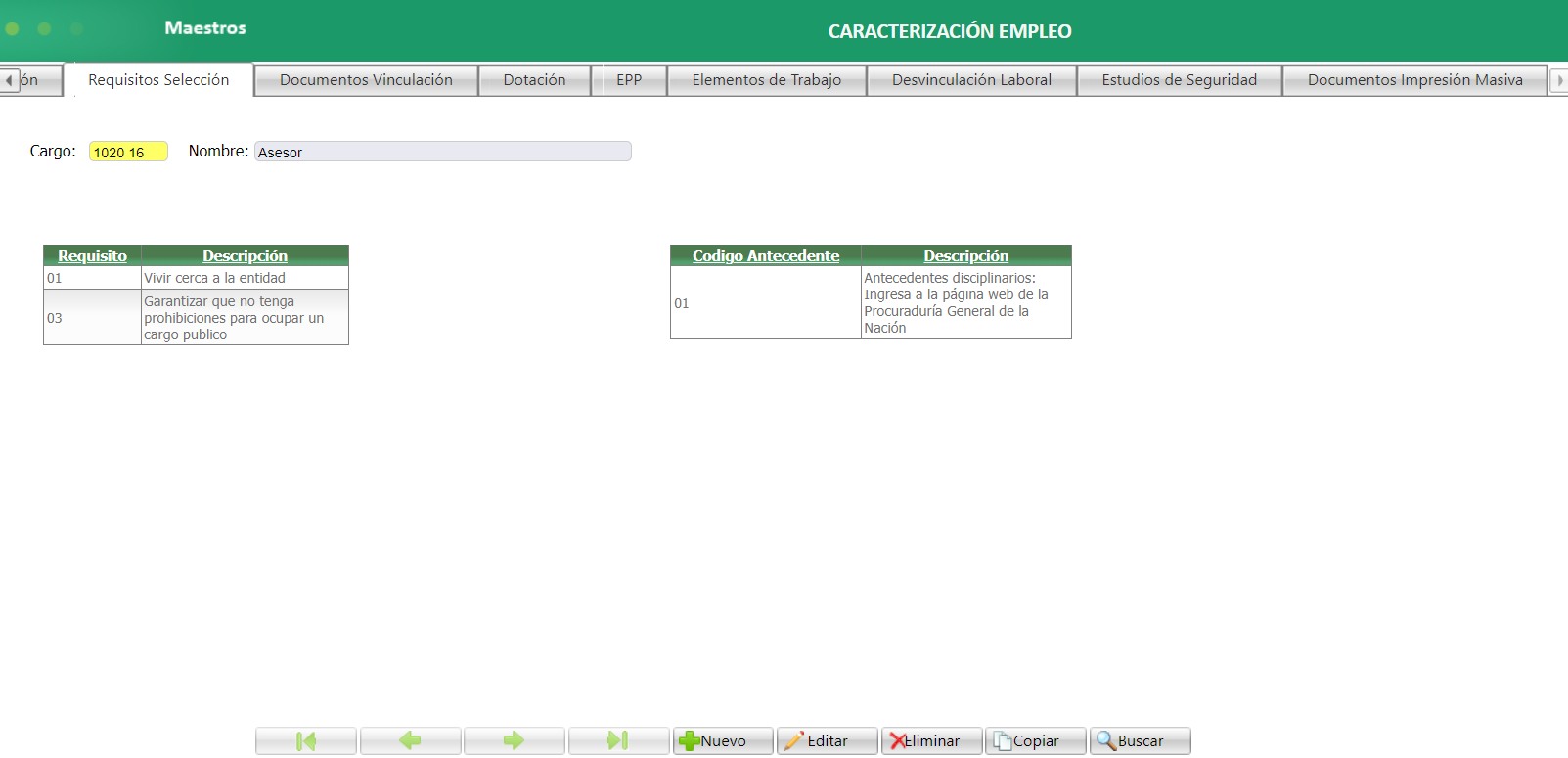Open Elementos de Trabajo tab
The height and width of the screenshot is (758, 1568).
point(767,80)
